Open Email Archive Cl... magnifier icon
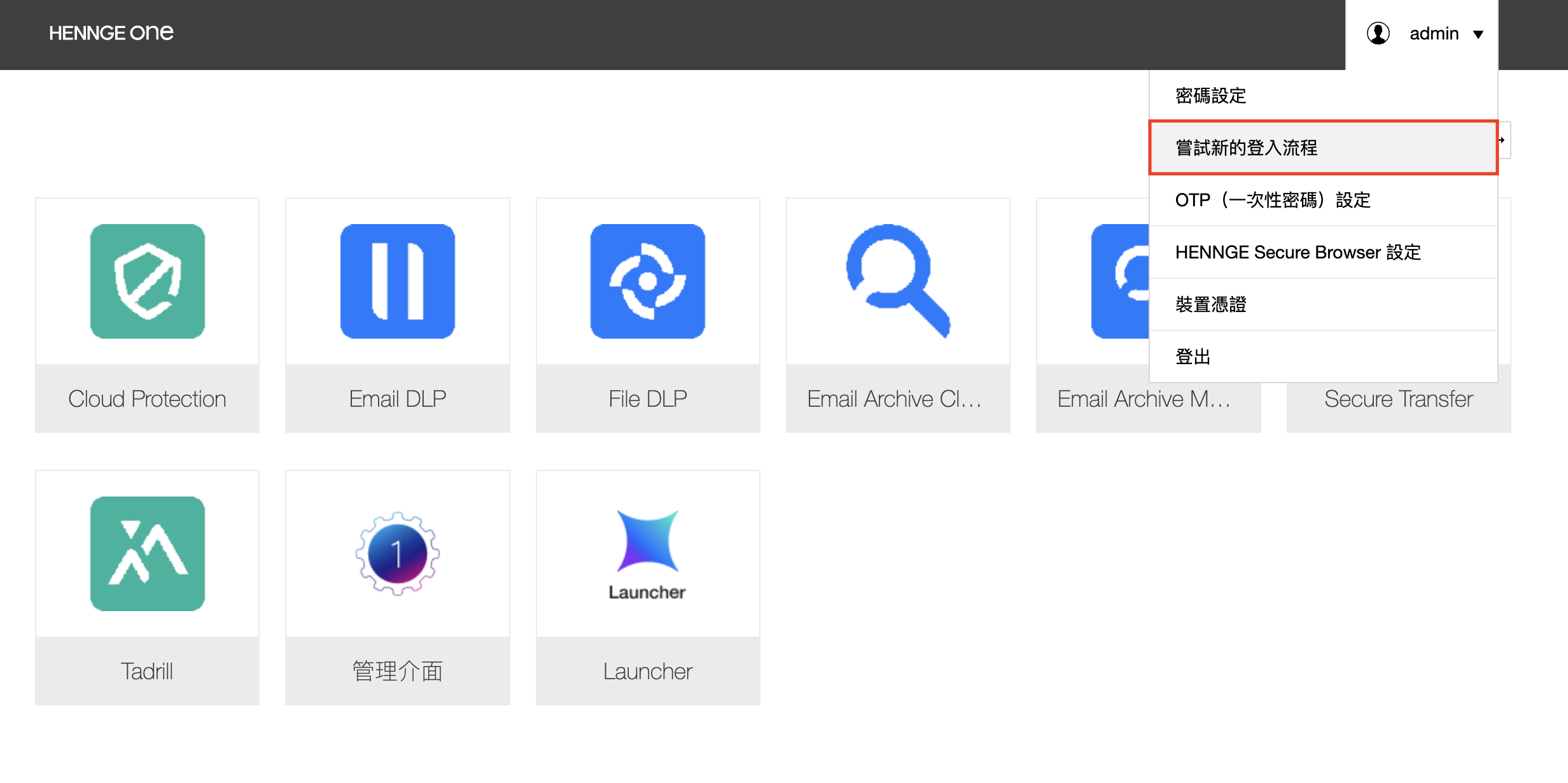Viewport: 1568px width, 783px height. point(898,281)
